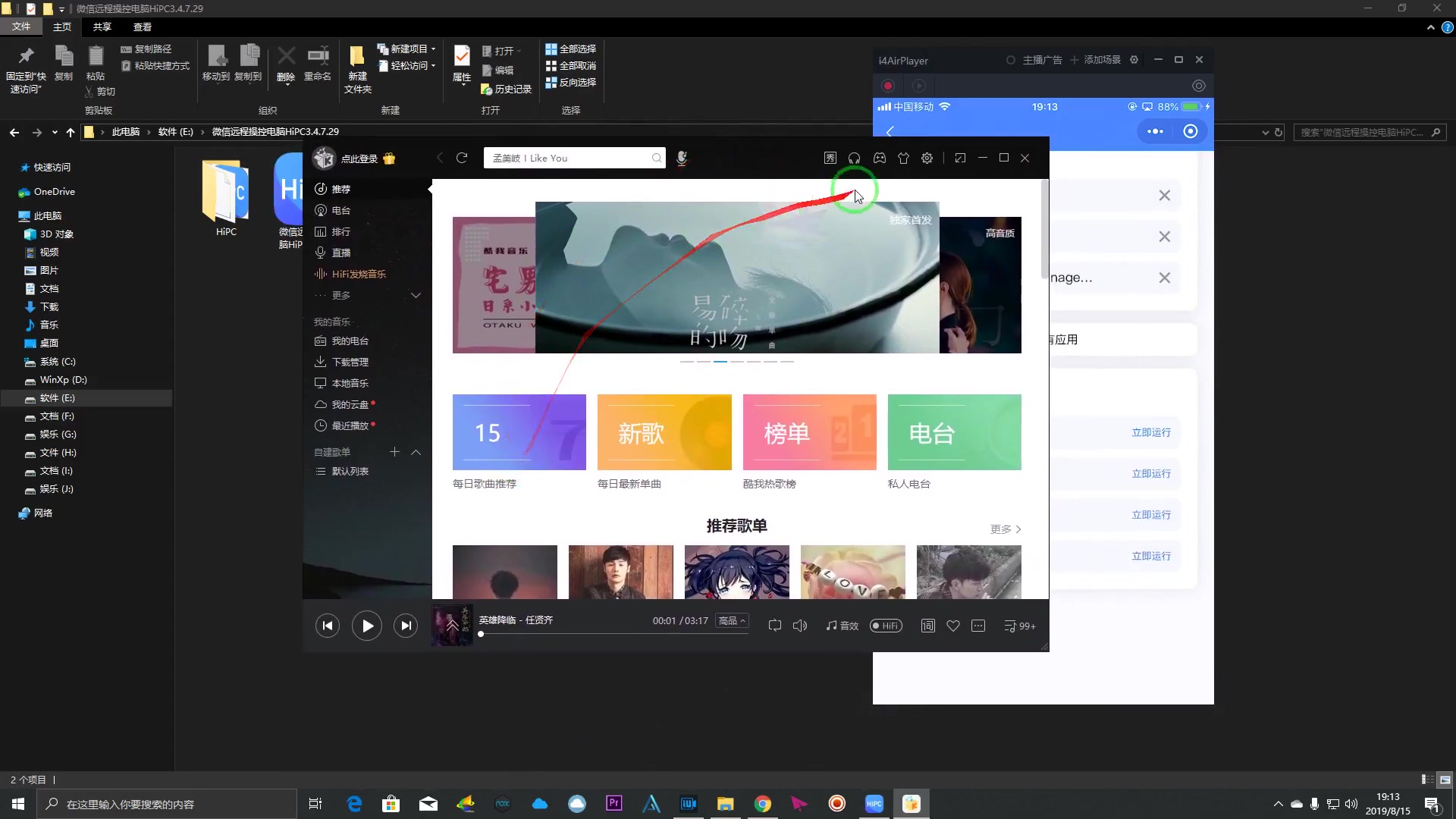Open 新建项目 dropdown in Explorer ribbon
This screenshot has width=1456, height=819.
pyautogui.click(x=407, y=49)
